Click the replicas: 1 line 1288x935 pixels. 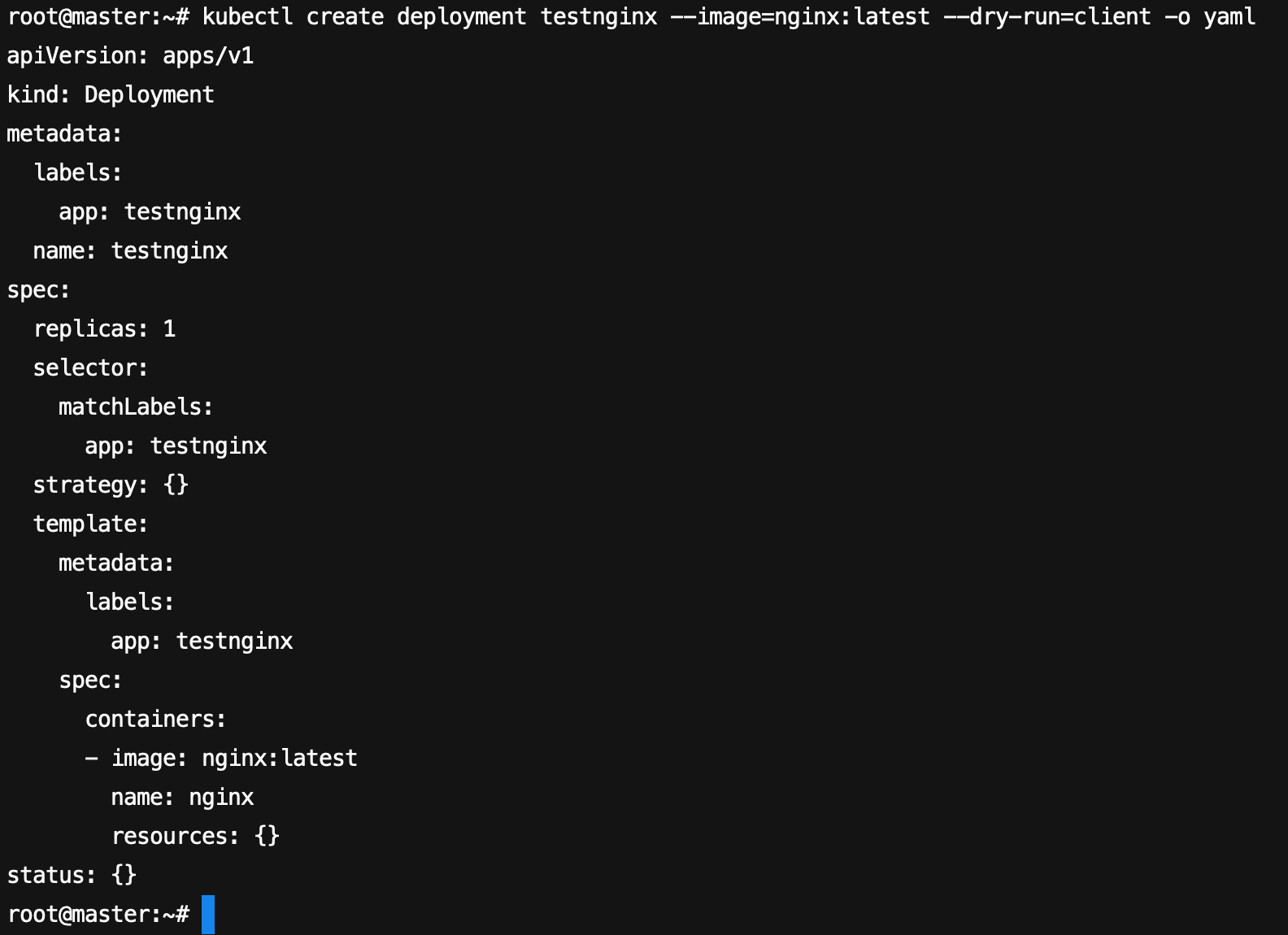click(104, 329)
